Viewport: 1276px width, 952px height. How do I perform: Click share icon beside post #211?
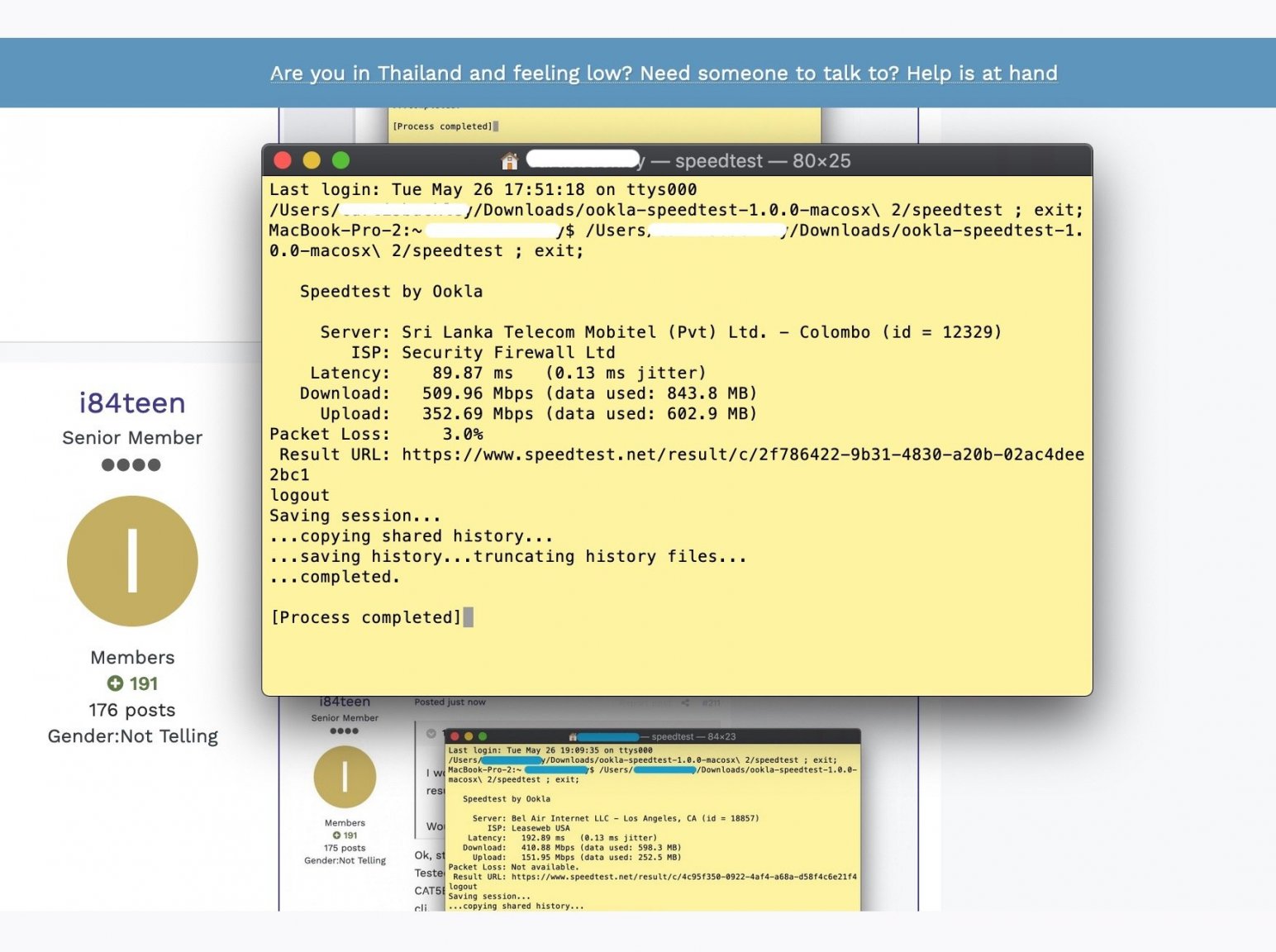point(685,703)
